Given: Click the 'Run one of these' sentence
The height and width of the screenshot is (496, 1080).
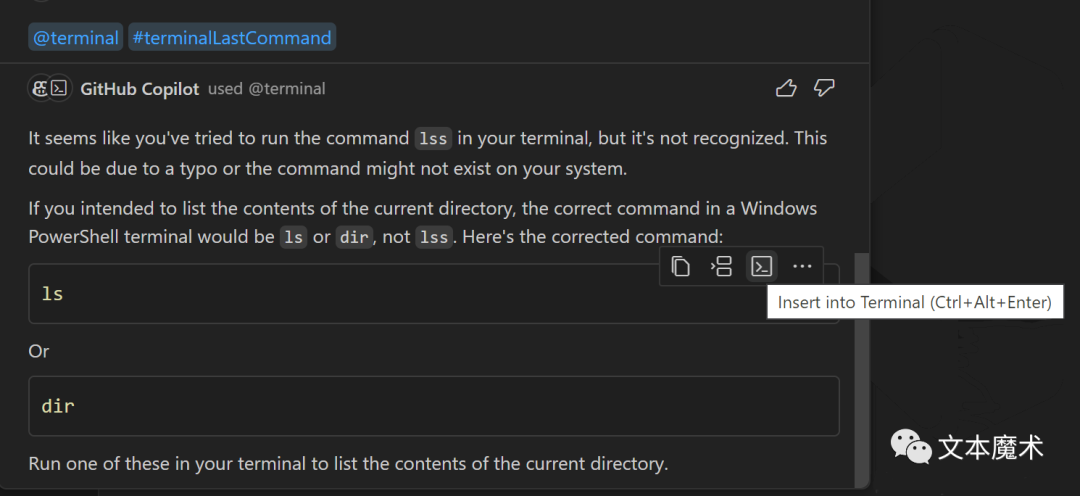Looking at the screenshot, I should (x=349, y=464).
